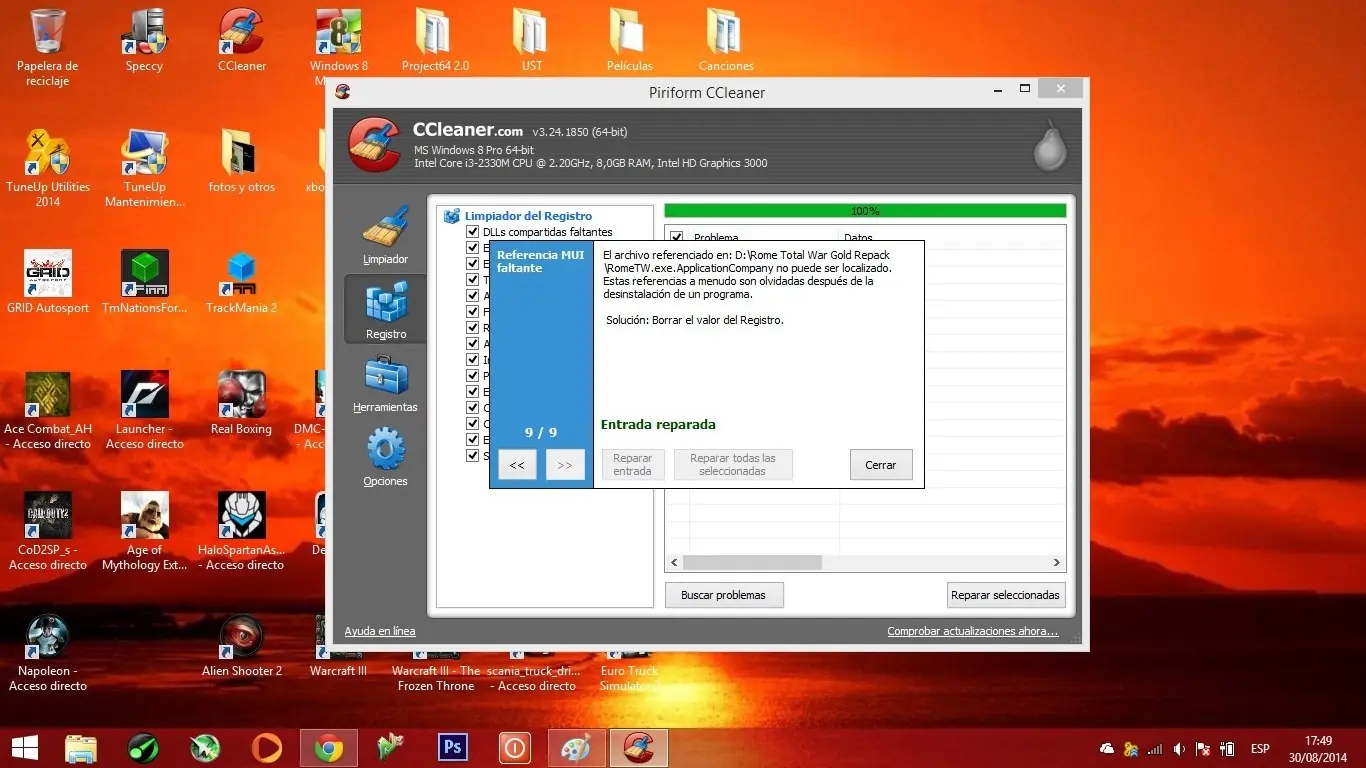The image size is (1366, 768).
Task: Click the >> next issue button
Action: pyautogui.click(x=565, y=465)
